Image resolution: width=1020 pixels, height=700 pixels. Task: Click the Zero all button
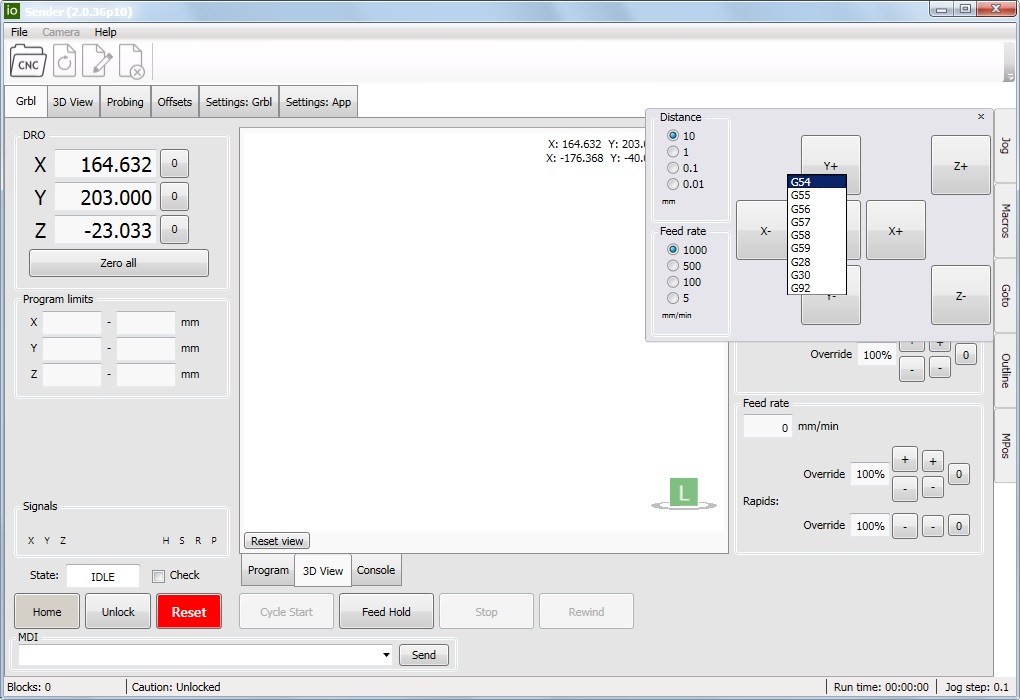118,263
